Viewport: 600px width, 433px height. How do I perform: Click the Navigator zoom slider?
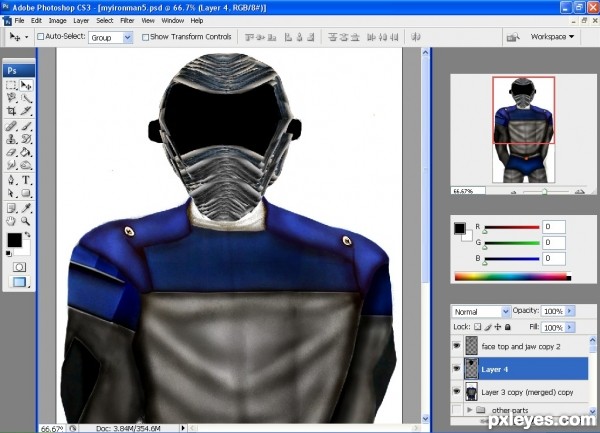pyautogui.click(x=545, y=192)
